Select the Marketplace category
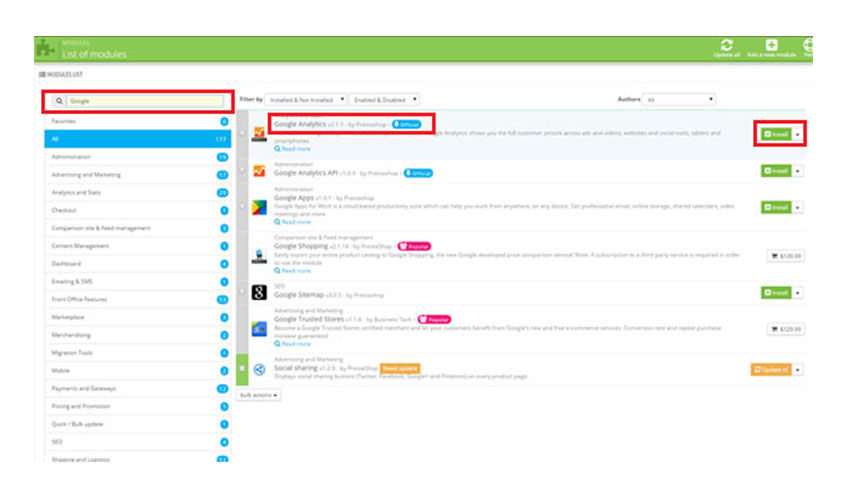 coord(138,317)
